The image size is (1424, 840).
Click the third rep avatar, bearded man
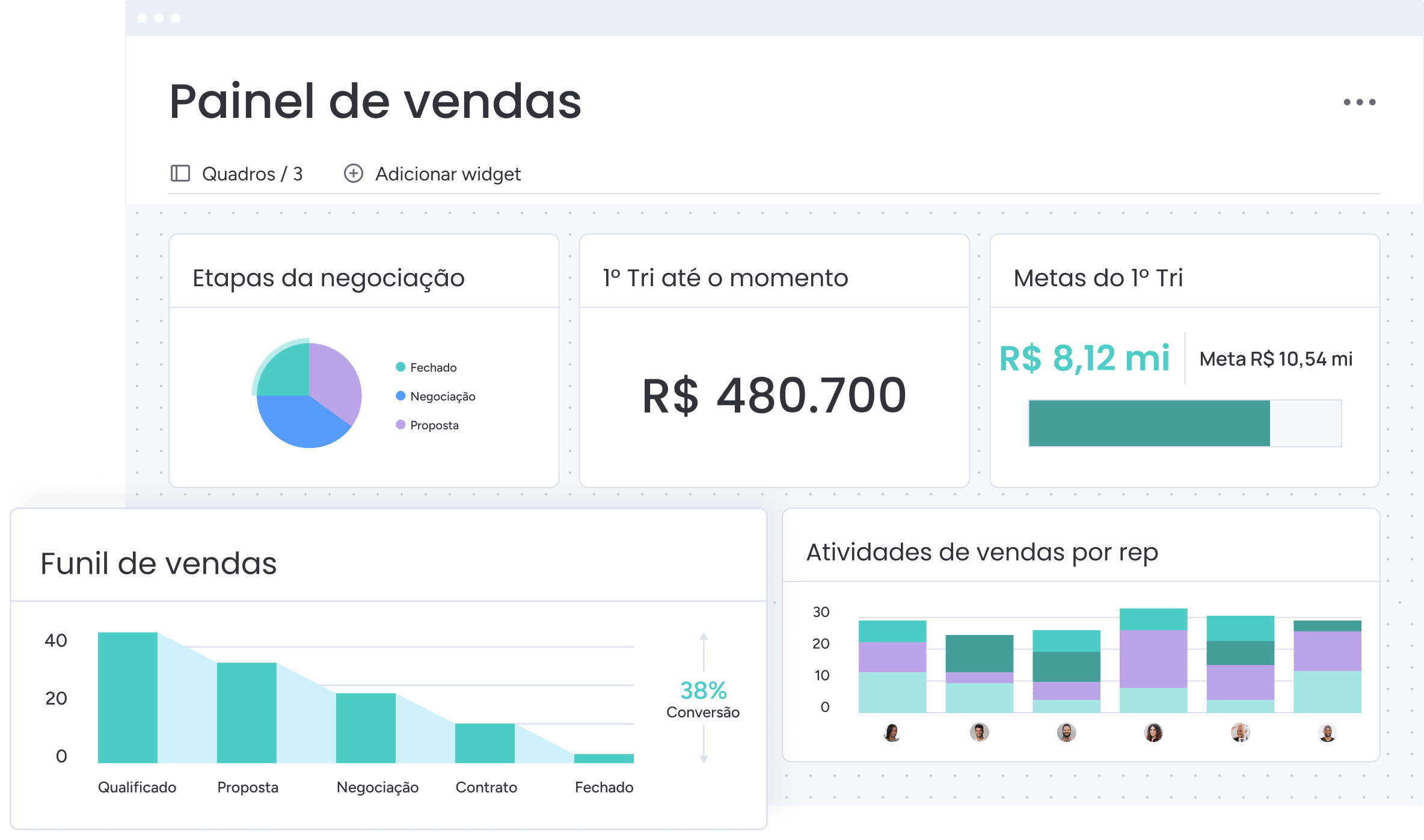pyautogui.click(x=1066, y=732)
